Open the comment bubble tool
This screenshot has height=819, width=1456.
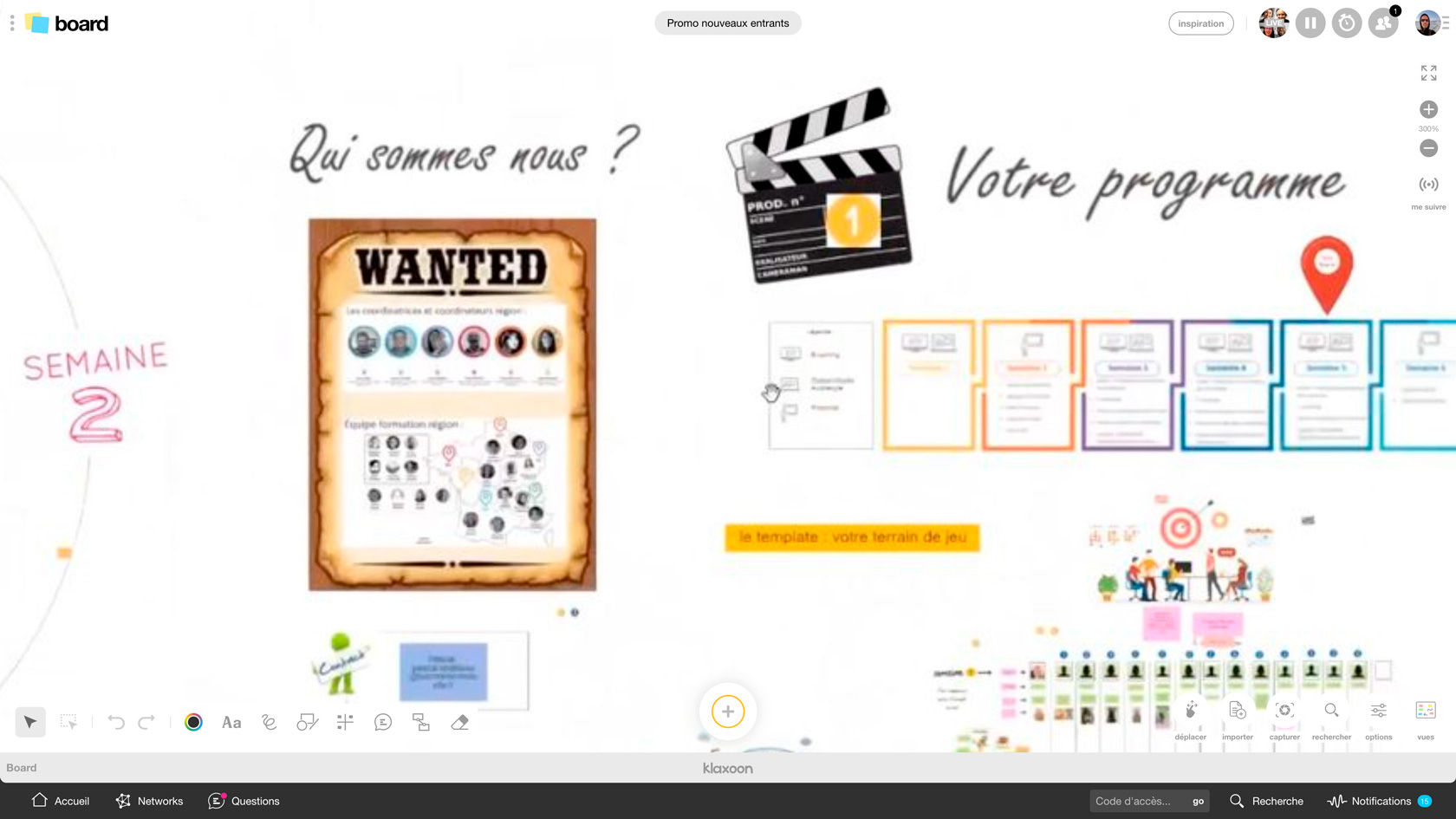point(383,722)
